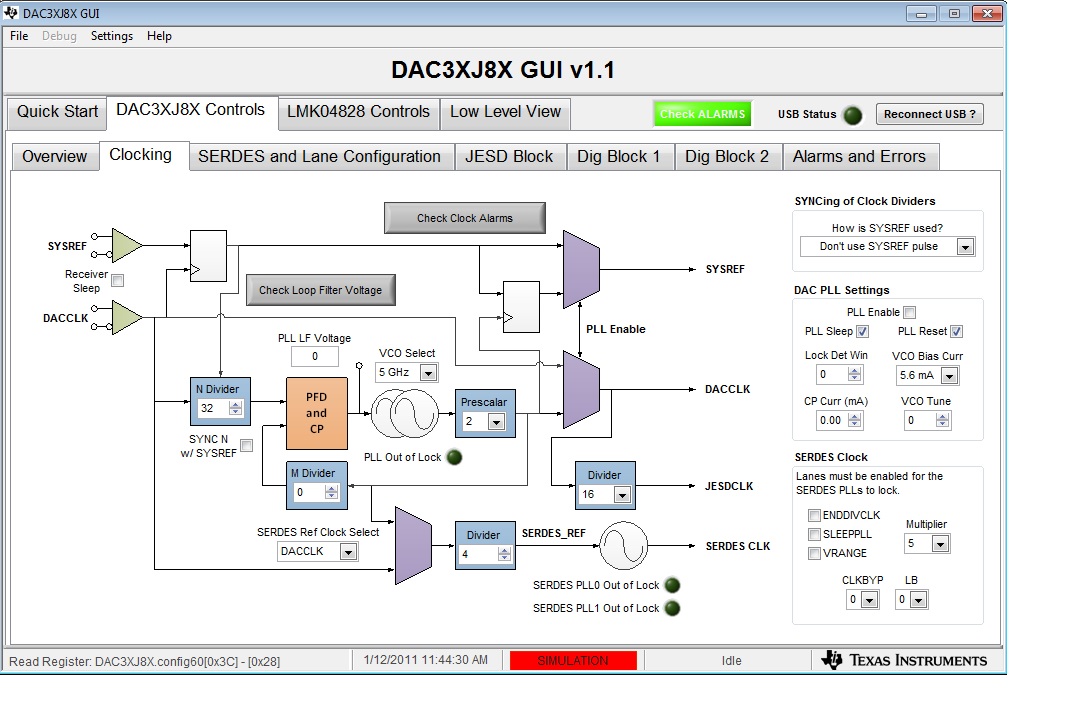The width and height of the screenshot is (1076, 718).
Task: Uncheck the PLL Reset checkbox
Action: [957, 332]
